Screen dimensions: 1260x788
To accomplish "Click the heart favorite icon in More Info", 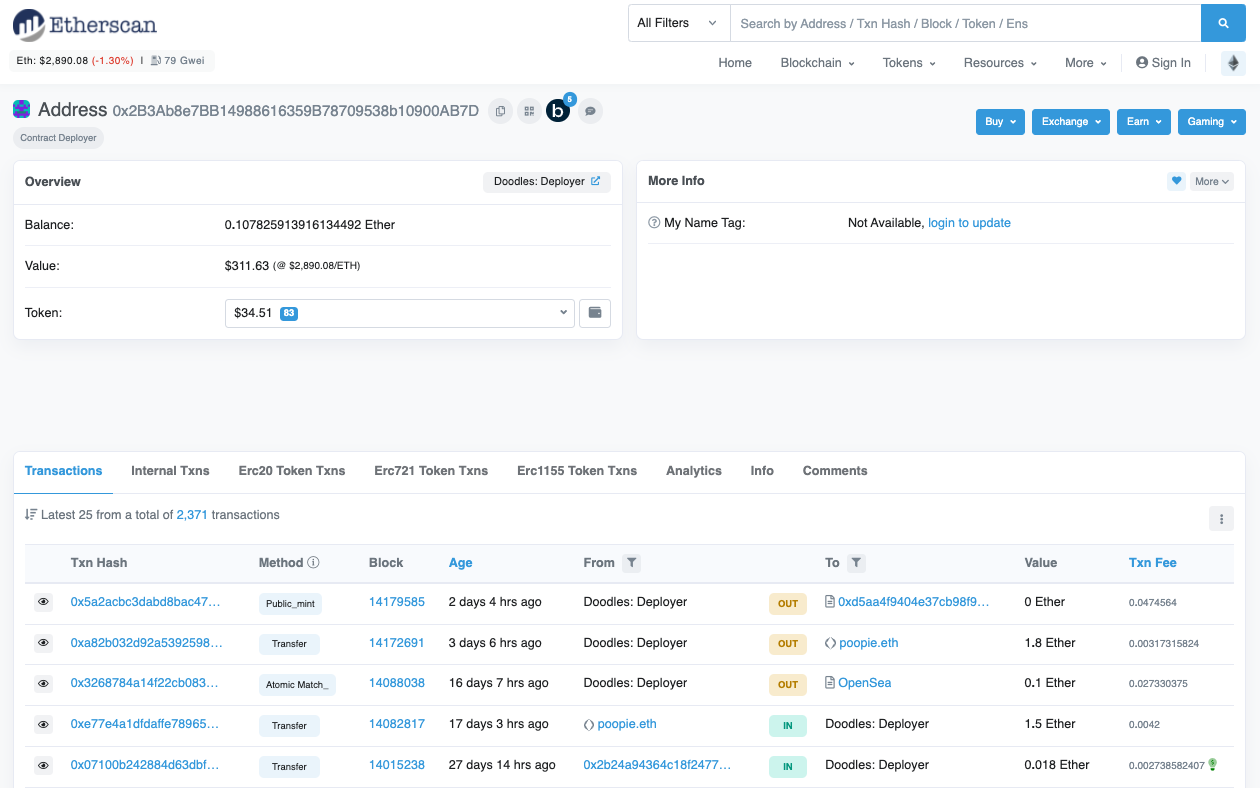I will click(x=1176, y=181).
